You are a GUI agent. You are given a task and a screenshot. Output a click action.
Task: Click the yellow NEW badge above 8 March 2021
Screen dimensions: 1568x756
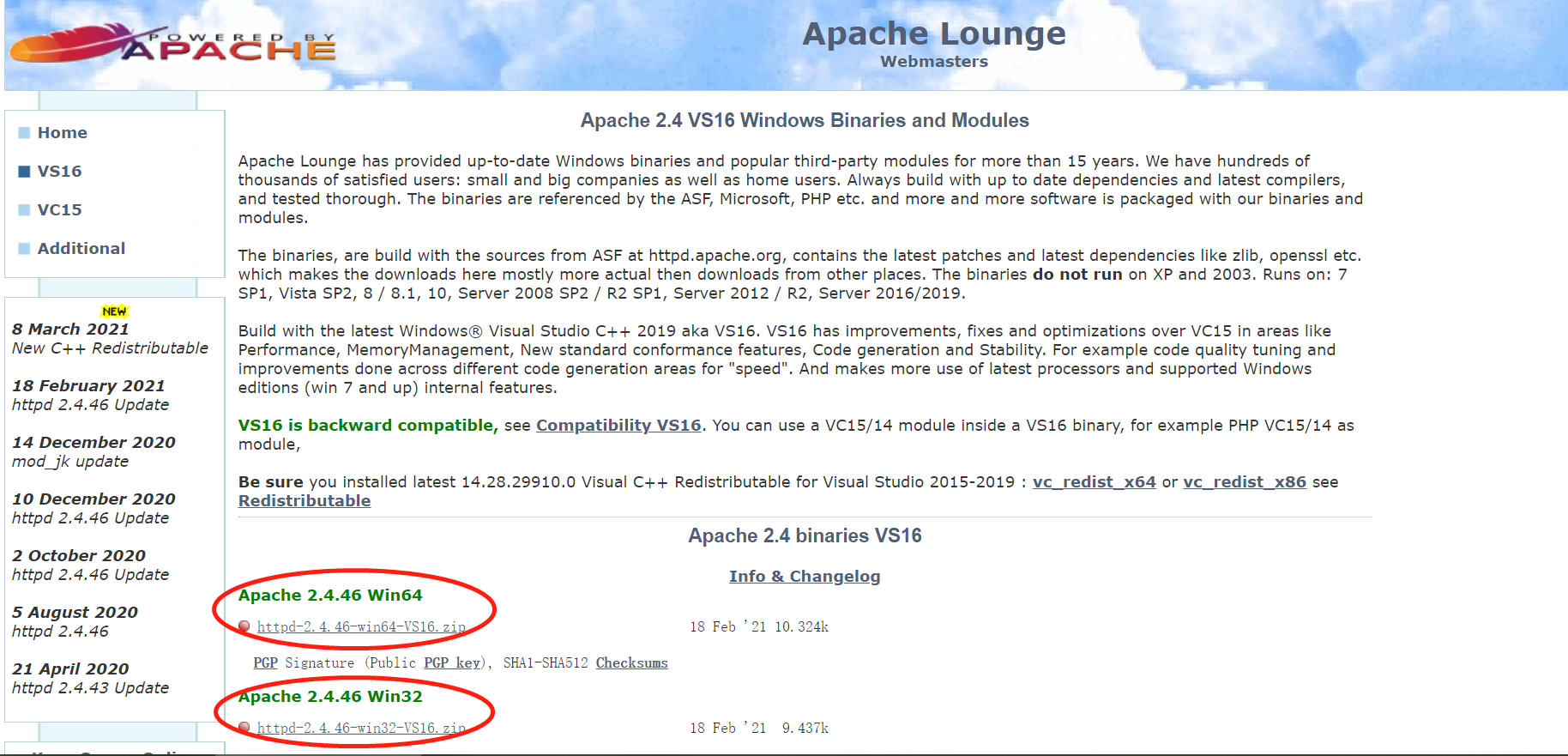114,311
